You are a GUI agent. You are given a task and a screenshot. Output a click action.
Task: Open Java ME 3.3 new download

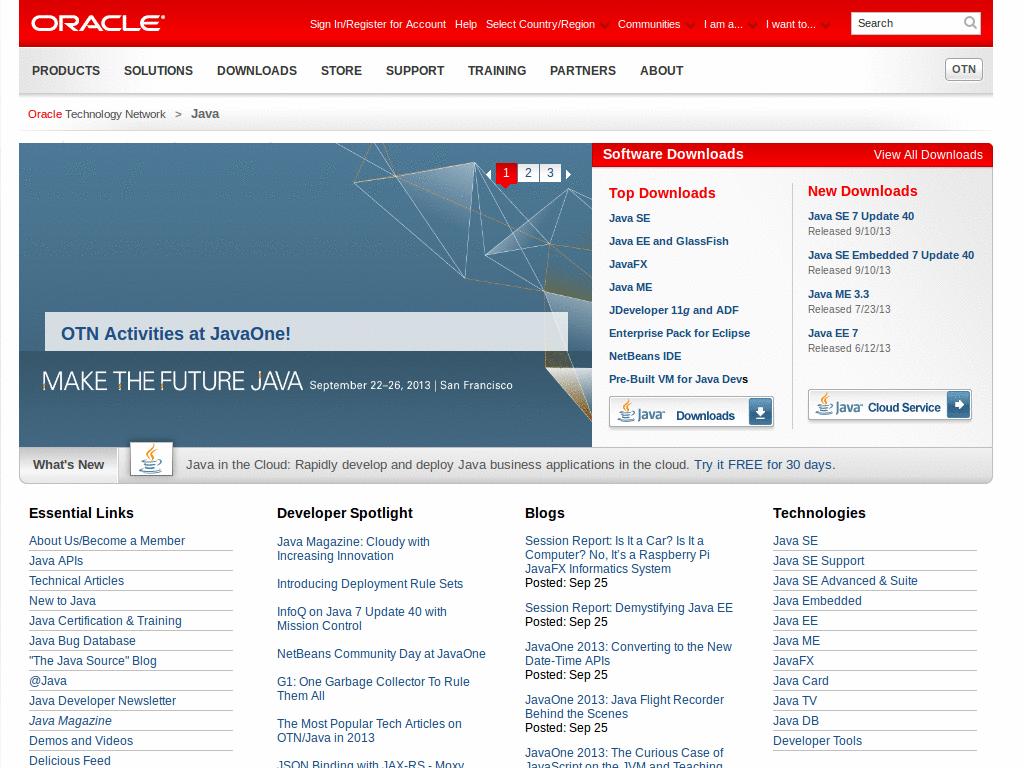click(839, 295)
